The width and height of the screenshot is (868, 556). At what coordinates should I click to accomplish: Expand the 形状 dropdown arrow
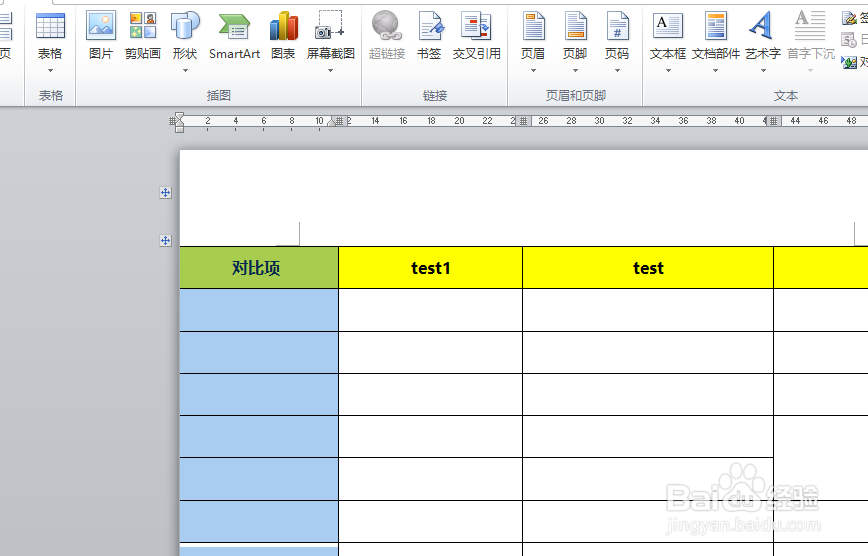[185, 70]
